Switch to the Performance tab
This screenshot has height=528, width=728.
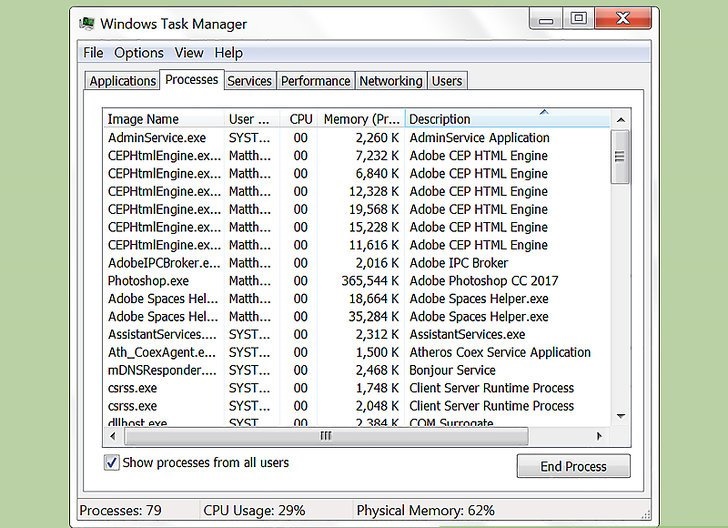(x=315, y=81)
